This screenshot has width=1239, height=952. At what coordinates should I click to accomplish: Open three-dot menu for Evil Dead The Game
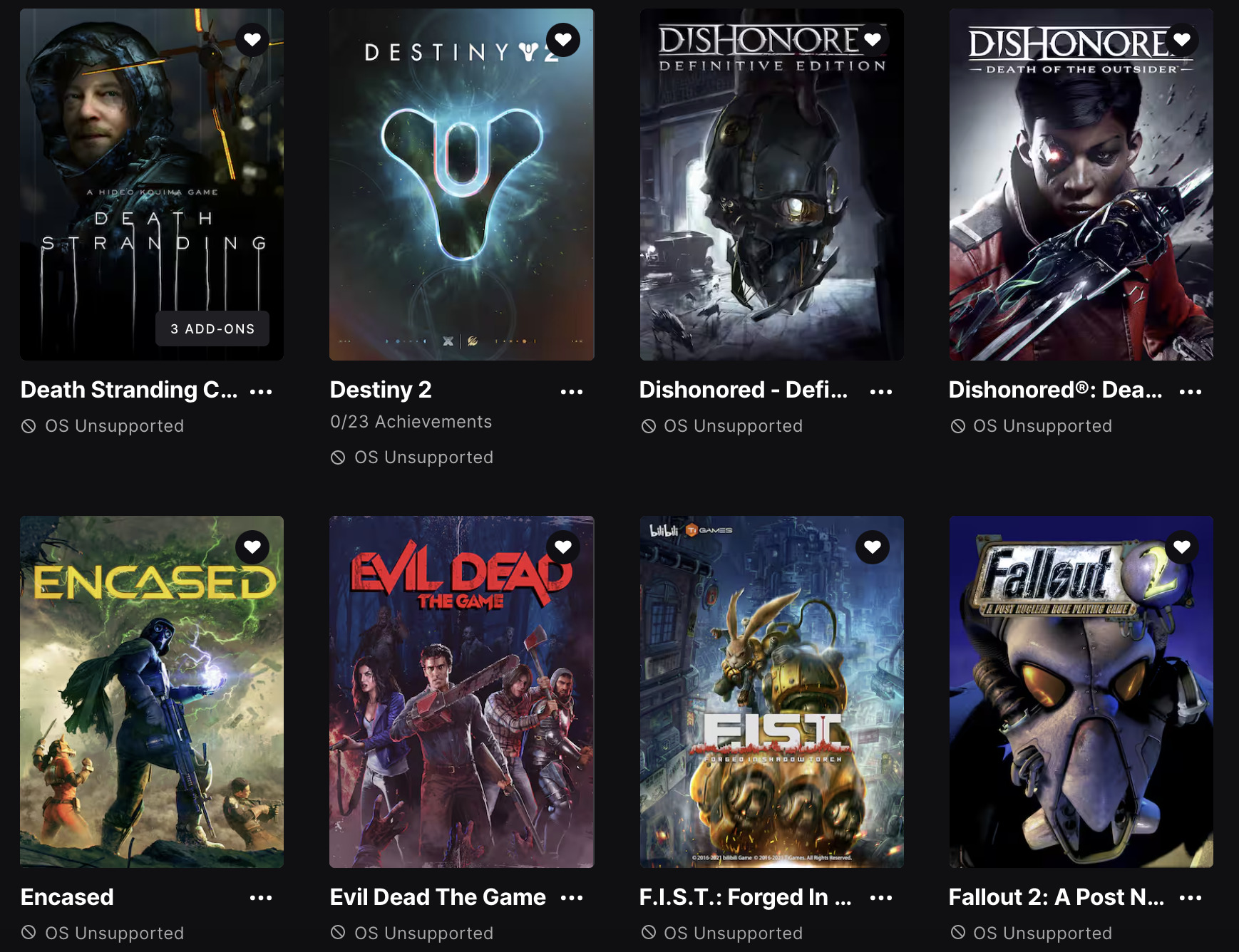(x=572, y=898)
